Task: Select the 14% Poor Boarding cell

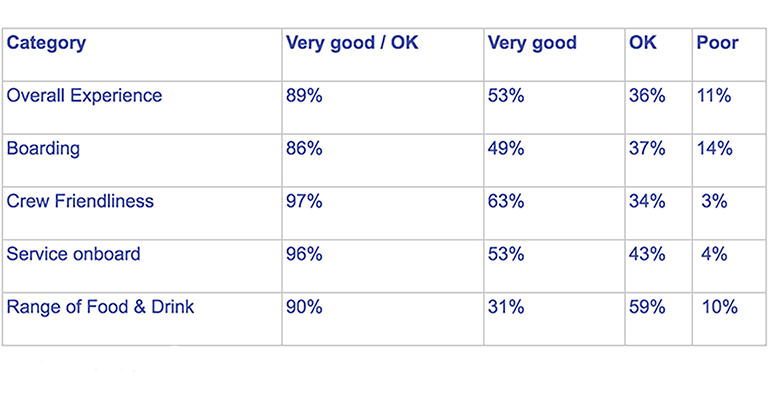Action: (715, 148)
